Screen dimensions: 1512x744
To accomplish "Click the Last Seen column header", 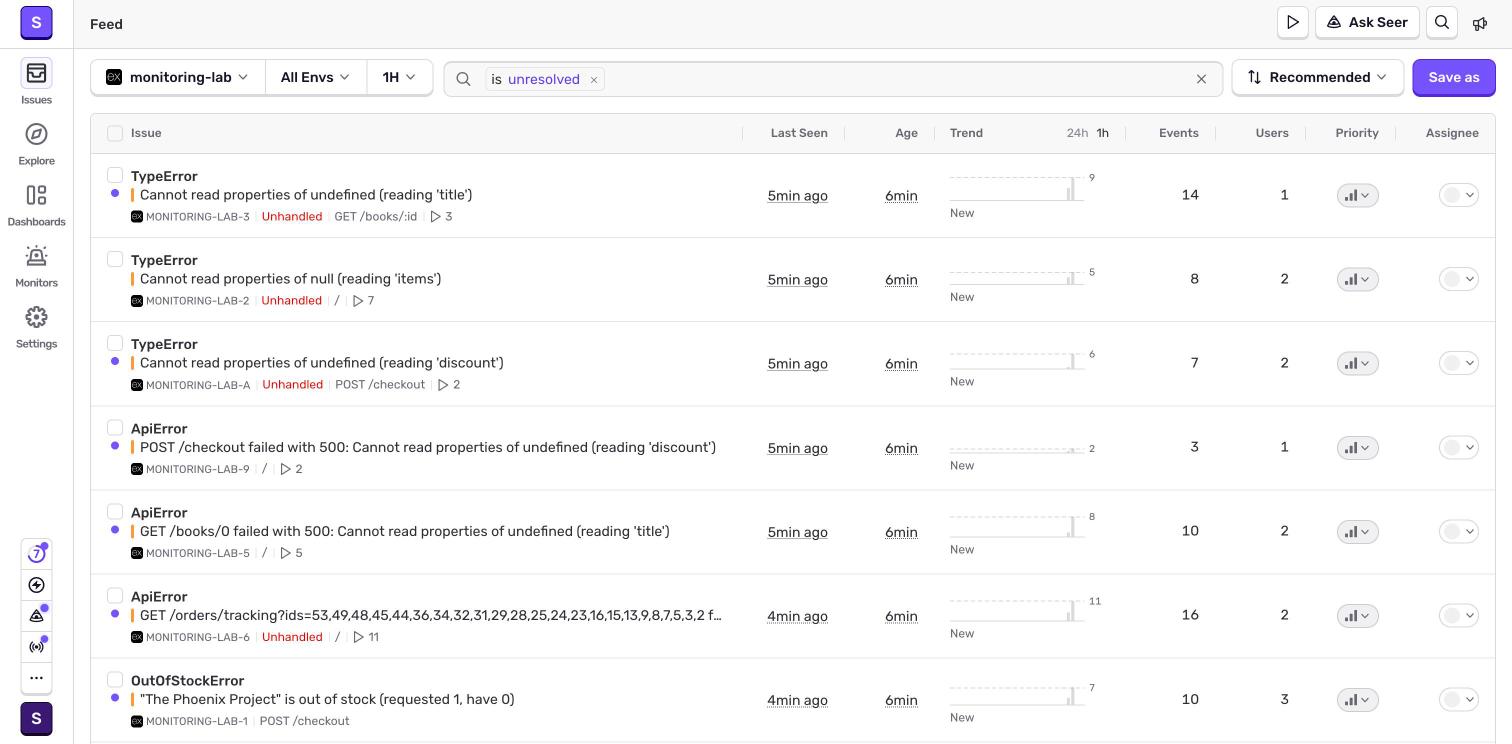I will (799, 133).
